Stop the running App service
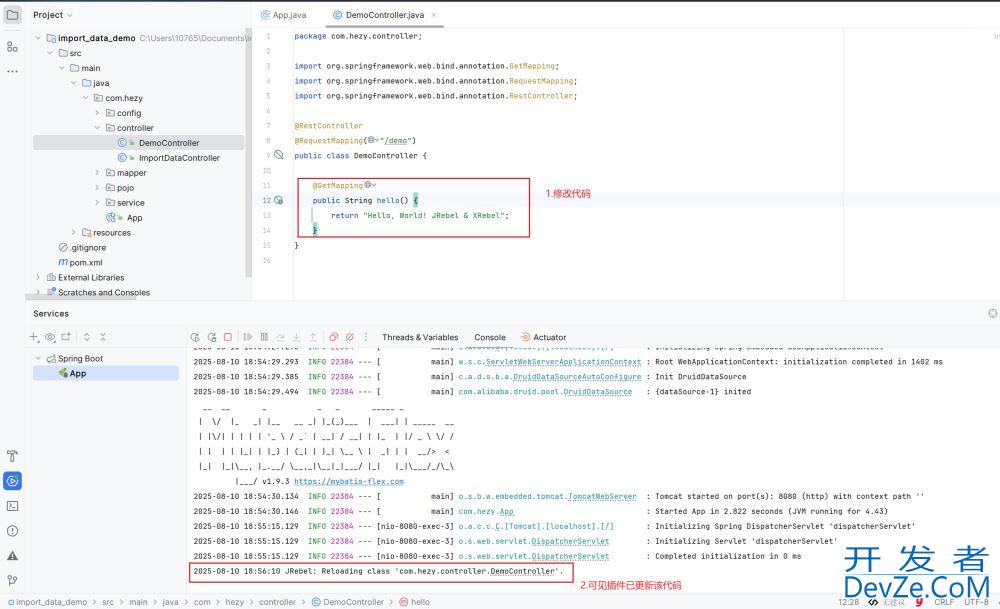Image resolution: width=1000 pixels, height=609 pixels. [228, 337]
